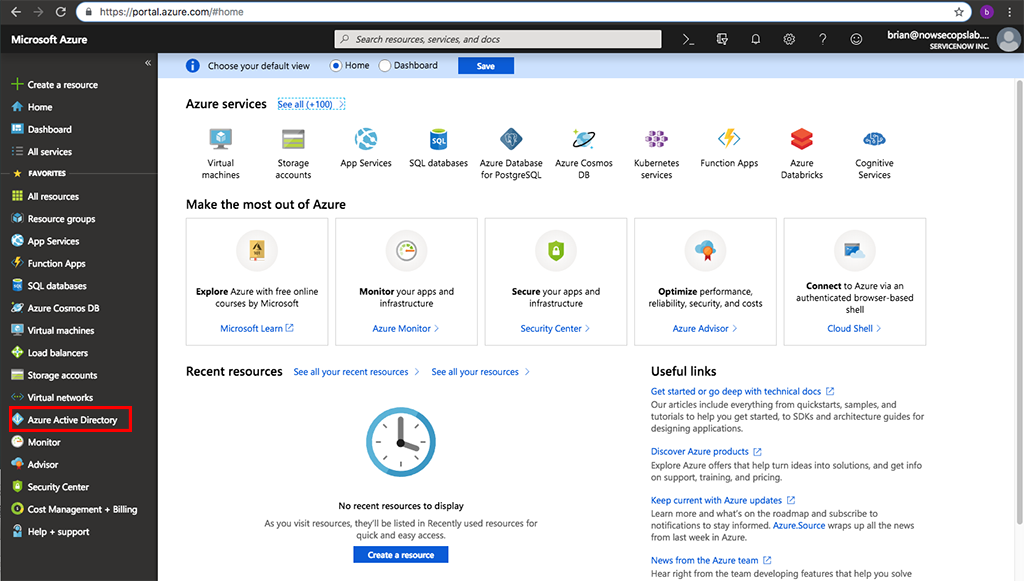Image resolution: width=1024 pixels, height=581 pixels.
Task: Open Azure Active Directory in sidebar
Action: click(71, 419)
